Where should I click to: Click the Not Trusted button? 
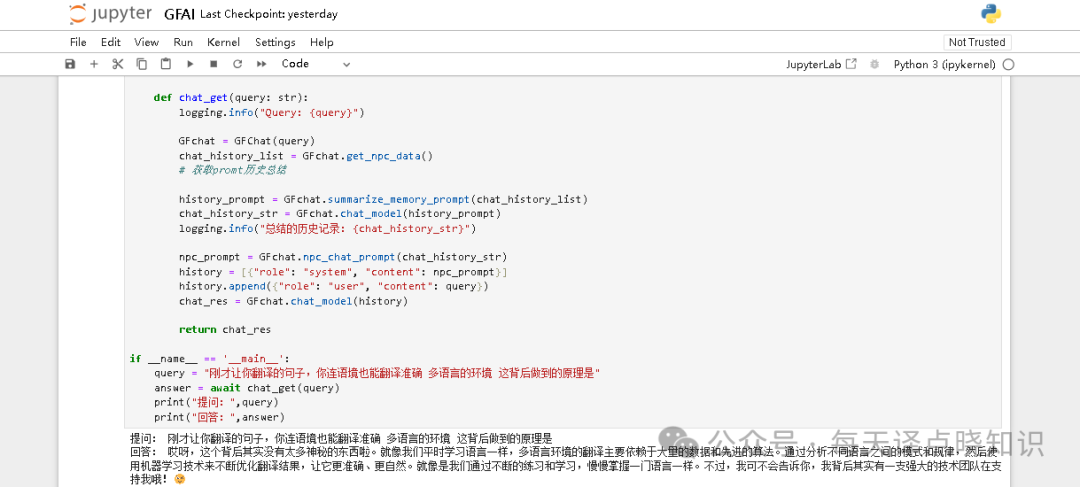pos(977,42)
